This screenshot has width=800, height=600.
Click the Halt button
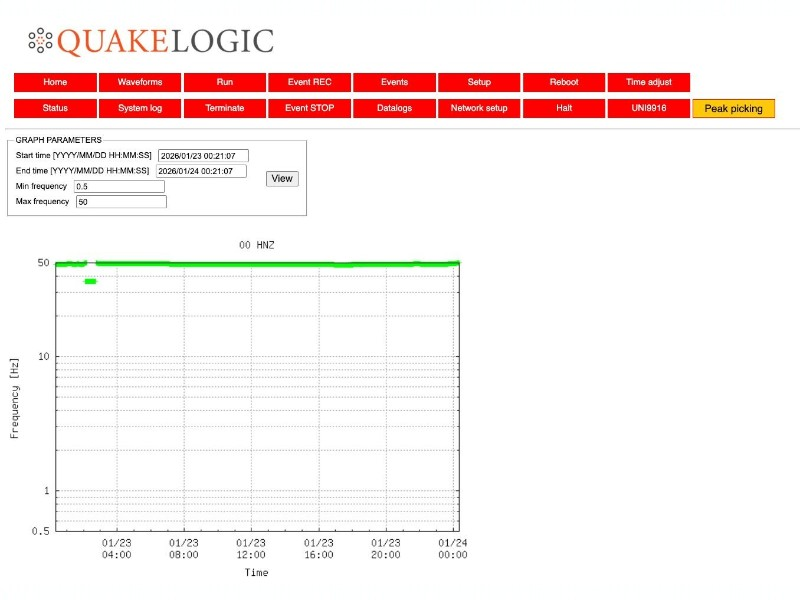coord(564,108)
